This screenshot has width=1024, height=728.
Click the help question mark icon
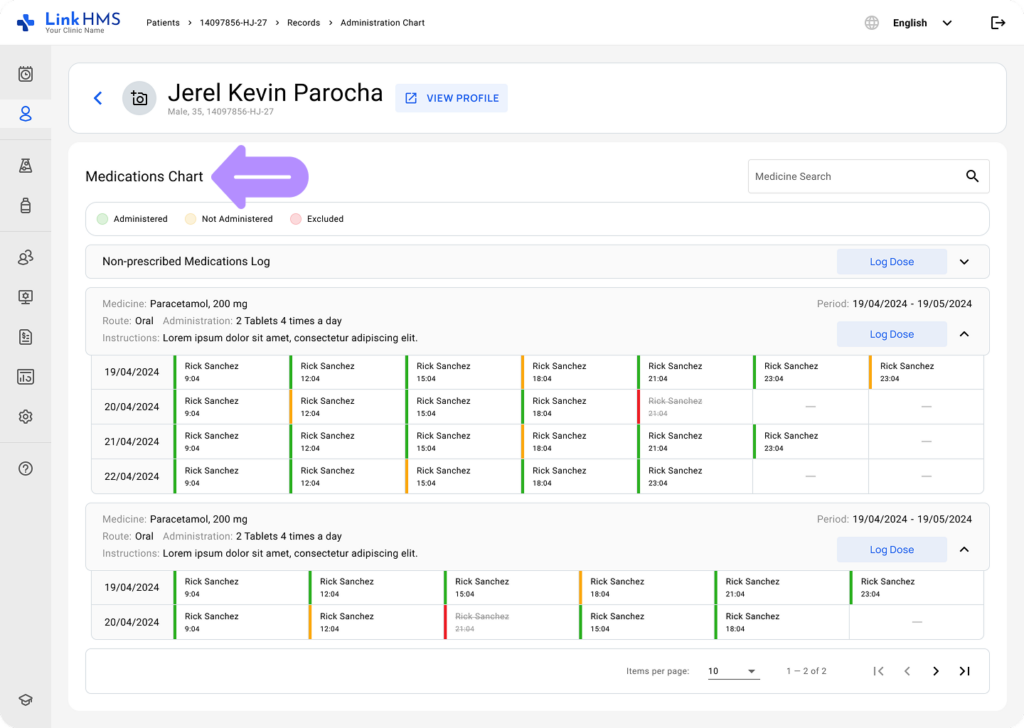tap(26, 468)
